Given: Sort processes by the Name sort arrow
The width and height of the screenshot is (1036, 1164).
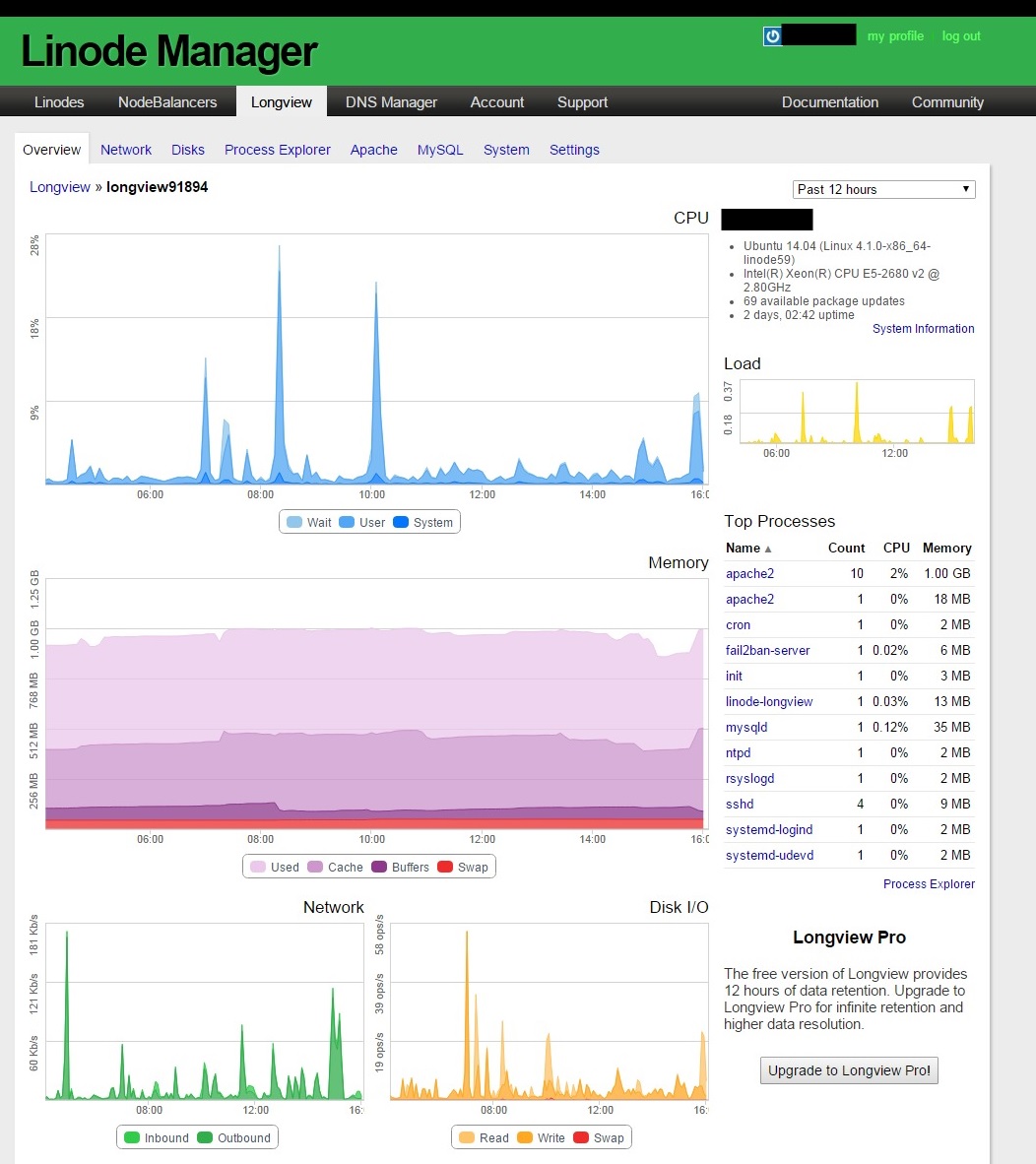Looking at the screenshot, I should click(768, 549).
